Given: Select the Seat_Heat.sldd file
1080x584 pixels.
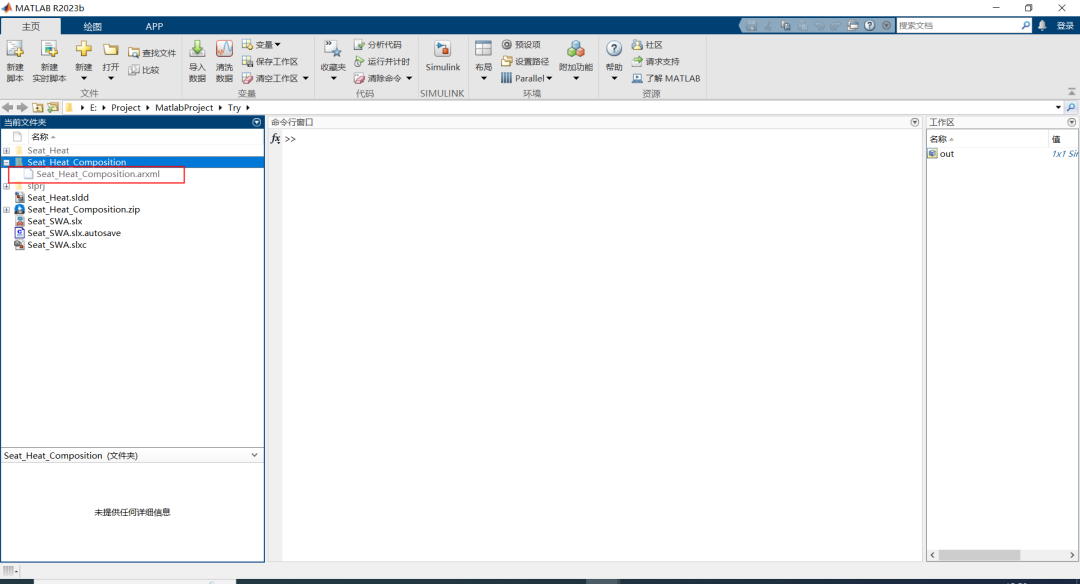Looking at the screenshot, I should pyautogui.click(x=58, y=198).
